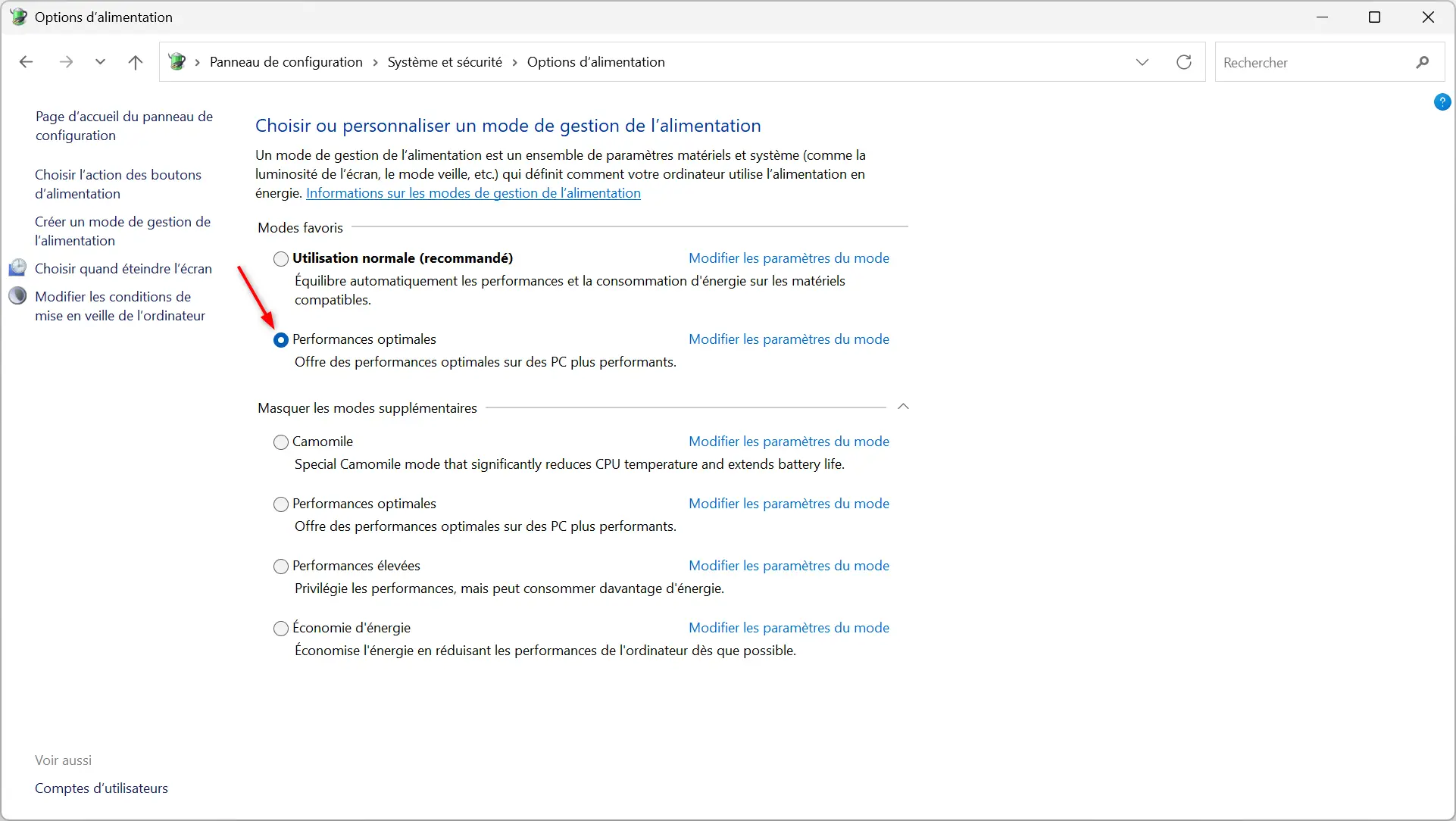Select Utilisation normale (recommandé) radio button
This screenshot has height=821, width=1456.
point(281,259)
